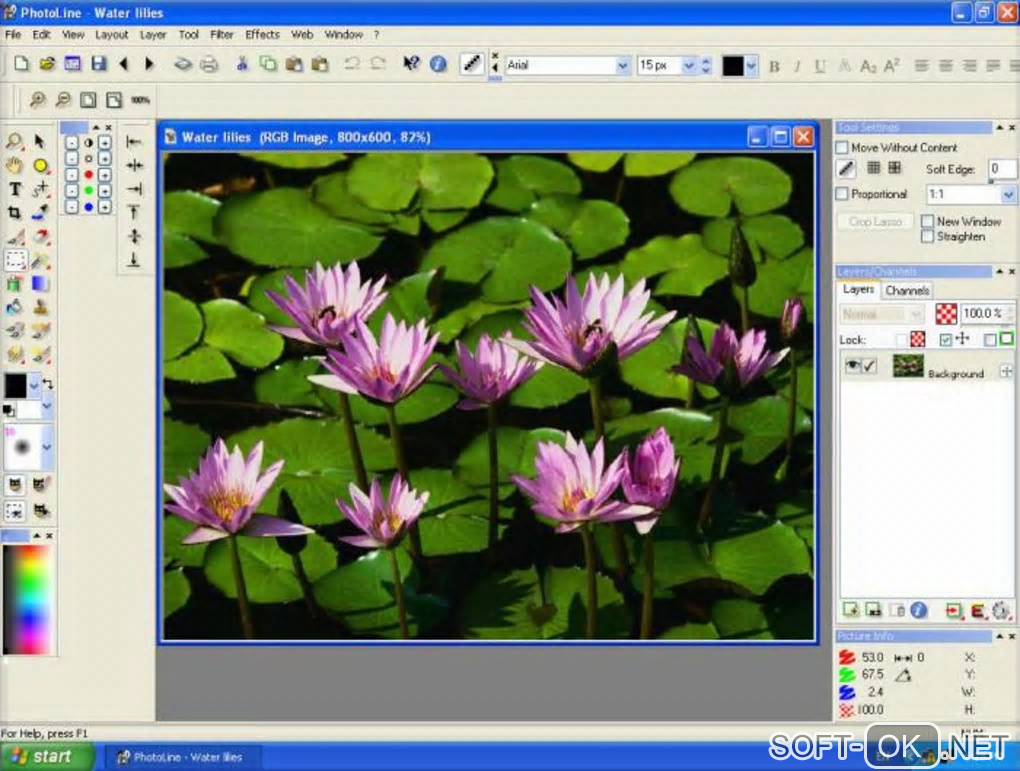Click the black text color swatch

pos(733,65)
